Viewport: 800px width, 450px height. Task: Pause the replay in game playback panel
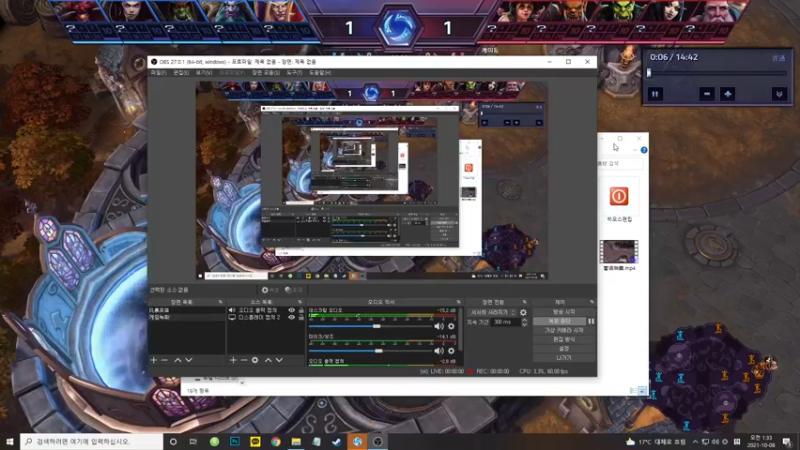[655, 94]
